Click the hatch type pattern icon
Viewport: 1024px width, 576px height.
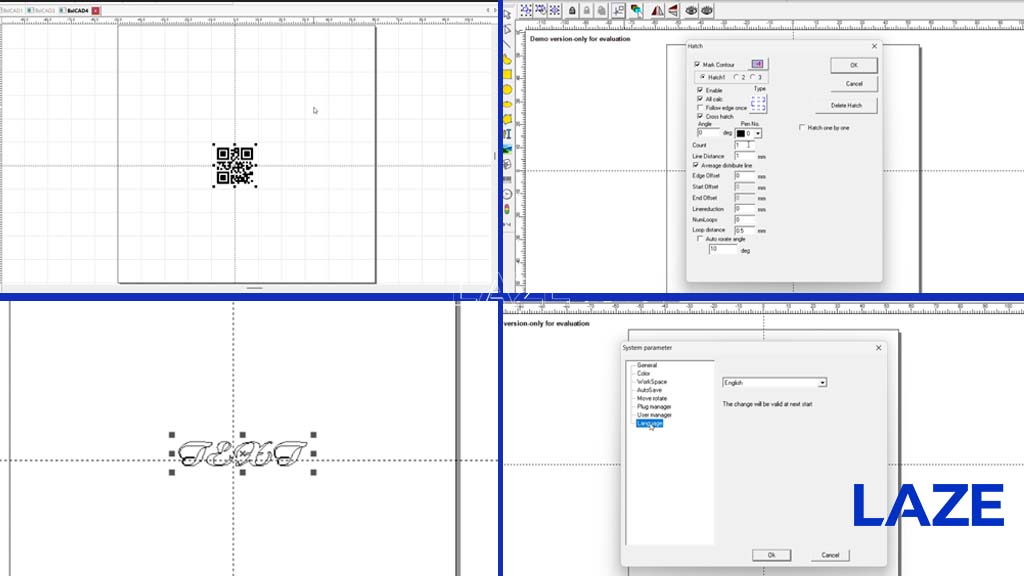tap(758, 103)
